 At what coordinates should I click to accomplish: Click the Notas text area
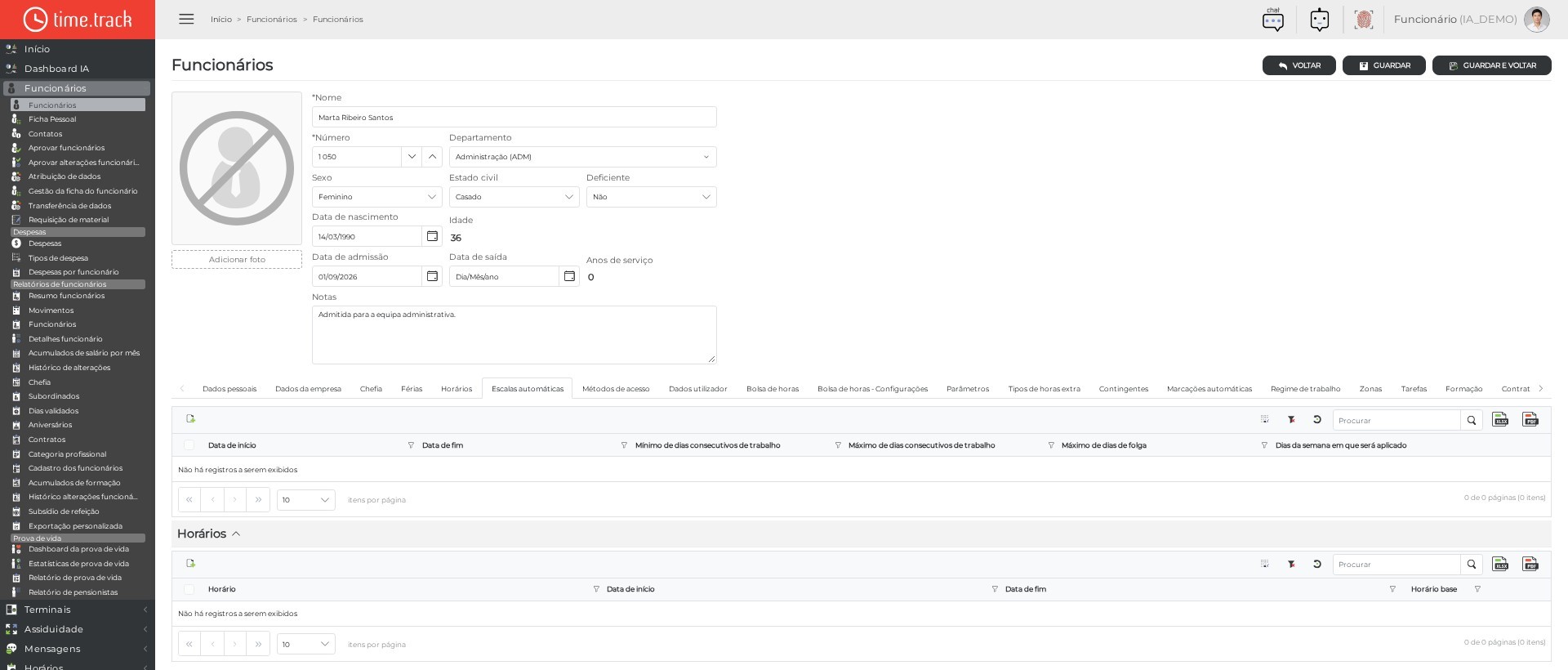[514, 335]
